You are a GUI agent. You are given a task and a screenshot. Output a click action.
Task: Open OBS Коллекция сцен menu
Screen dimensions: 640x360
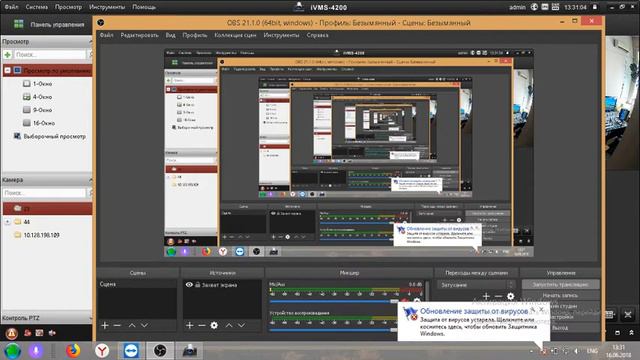(x=235, y=35)
